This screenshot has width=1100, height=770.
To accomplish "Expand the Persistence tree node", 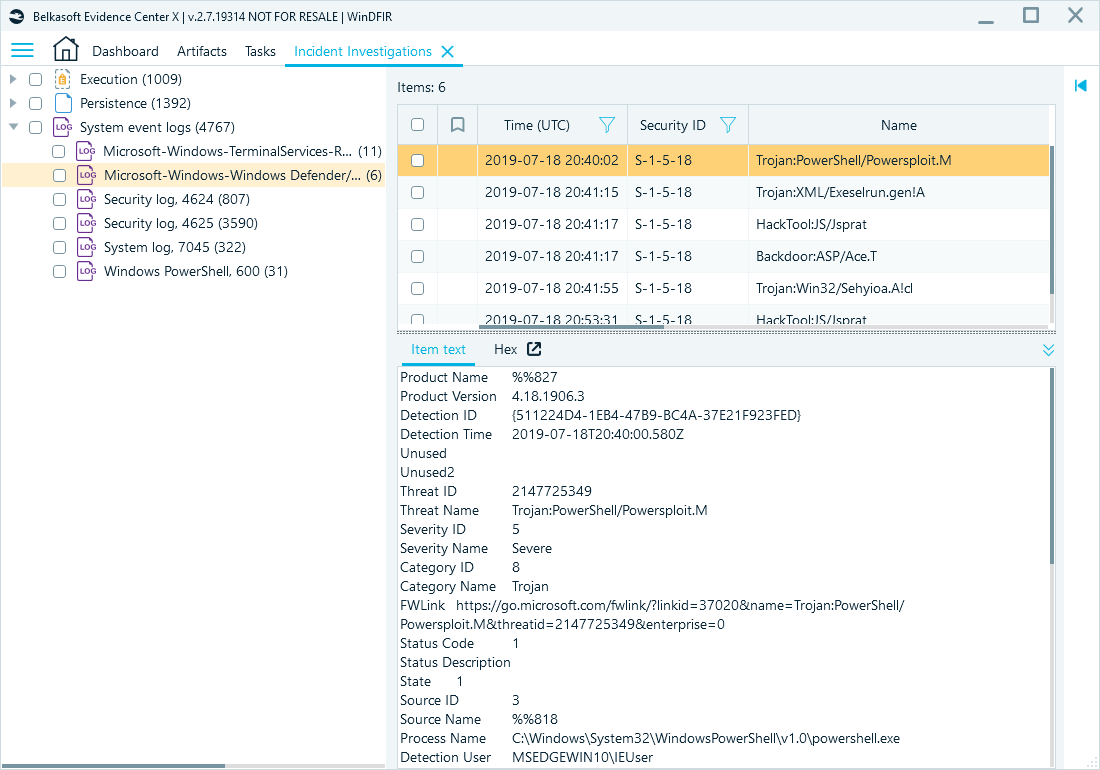I will [13, 103].
